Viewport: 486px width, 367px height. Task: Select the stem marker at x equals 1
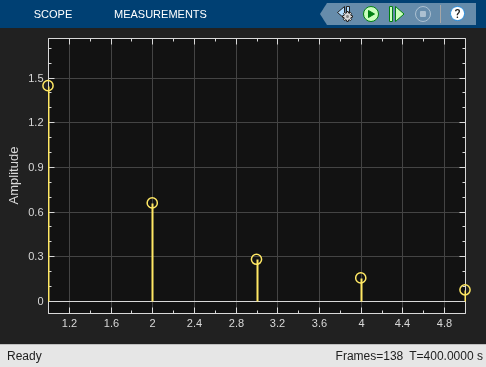(x=48, y=86)
